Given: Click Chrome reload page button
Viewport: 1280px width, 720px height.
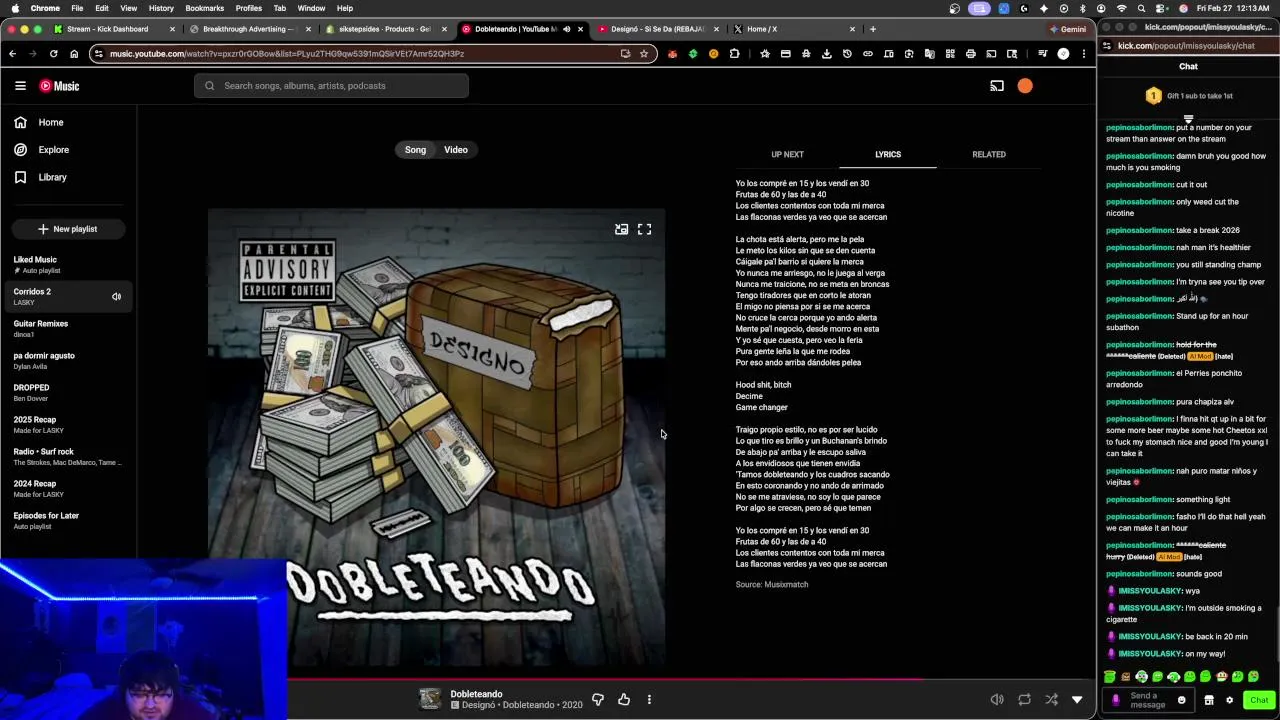Looking at the screenshot, I should 53,54.
